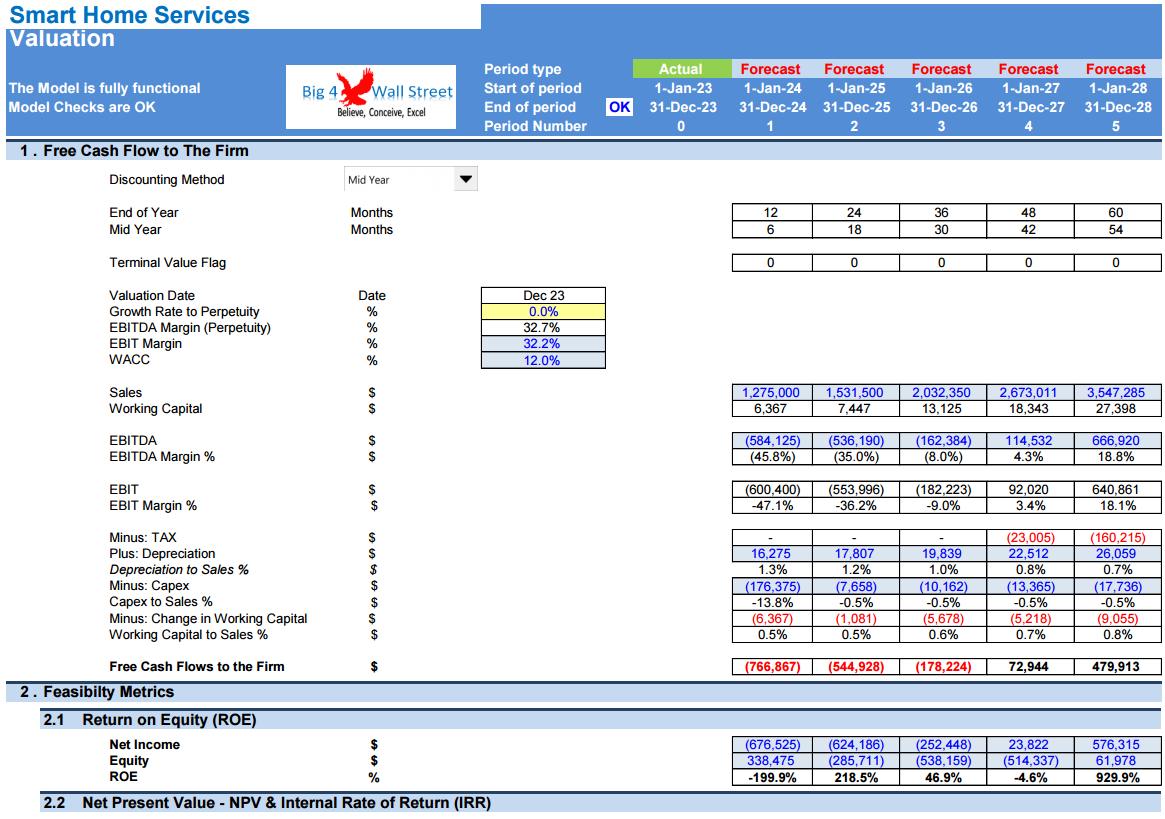
Task: Select the WACC 12.0% input cell
Action: click(x=543, y=360)
